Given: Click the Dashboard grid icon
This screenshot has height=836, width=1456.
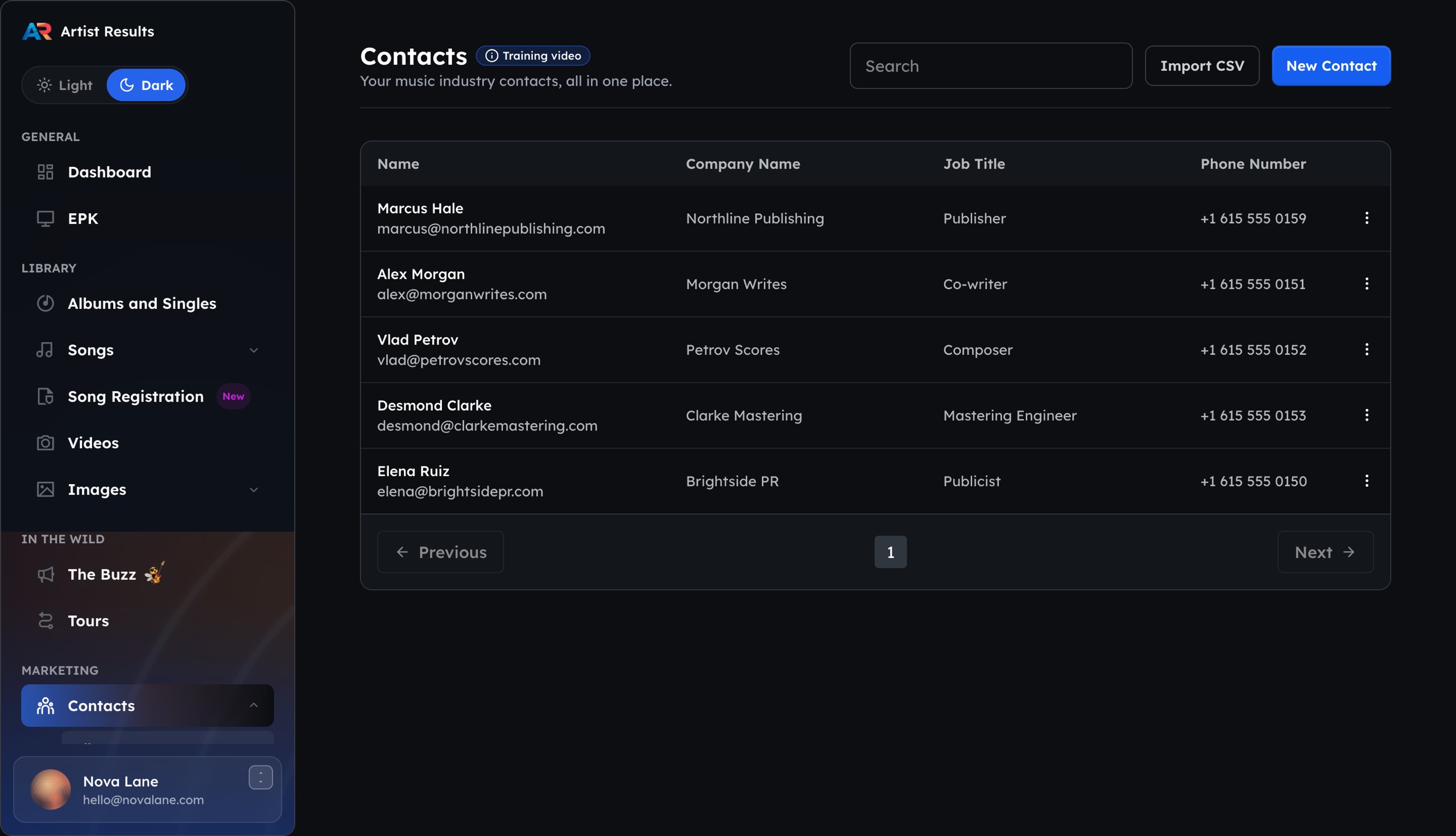Looking at the screenshot, I should (x=45, y=172).
